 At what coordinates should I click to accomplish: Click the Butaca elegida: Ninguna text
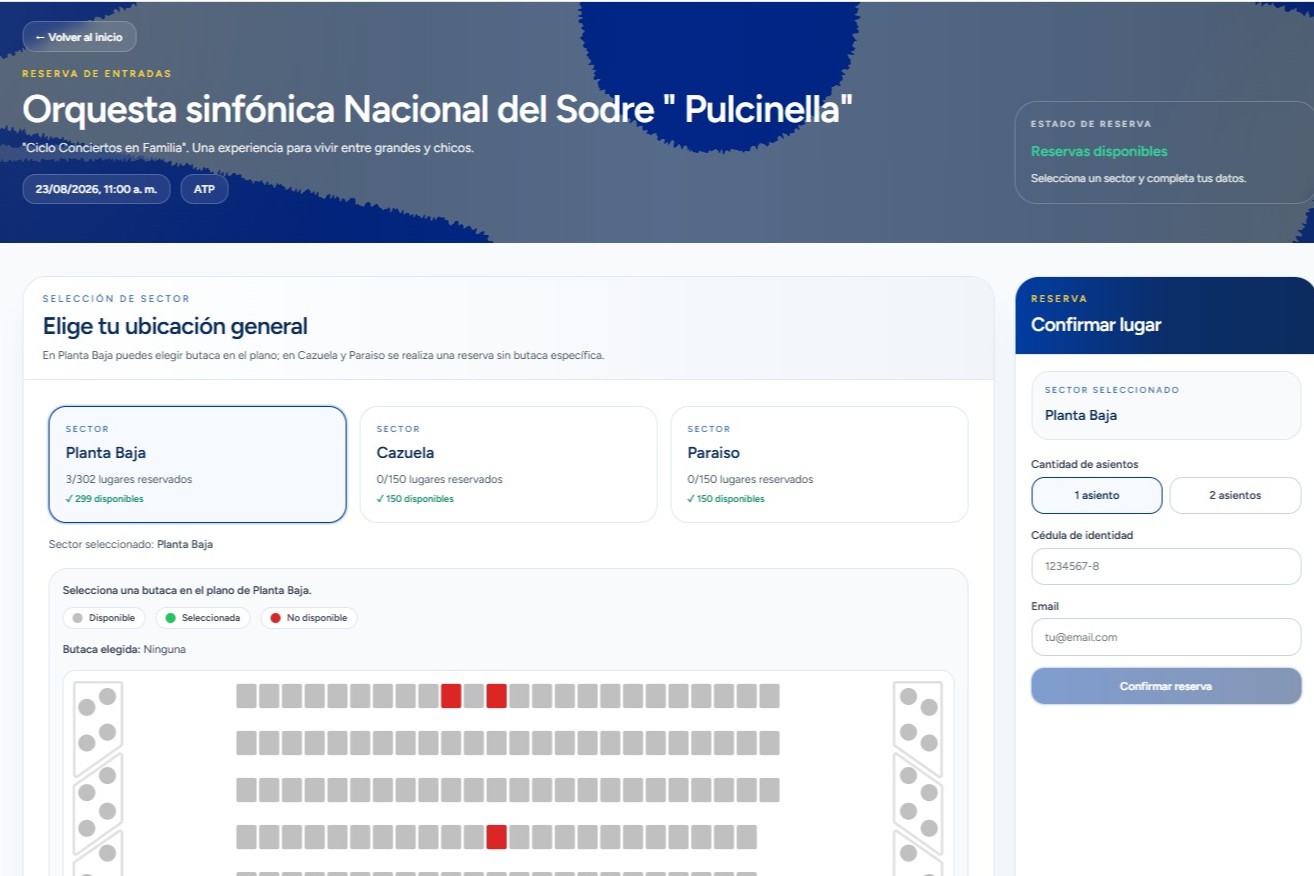click(124, 650)
